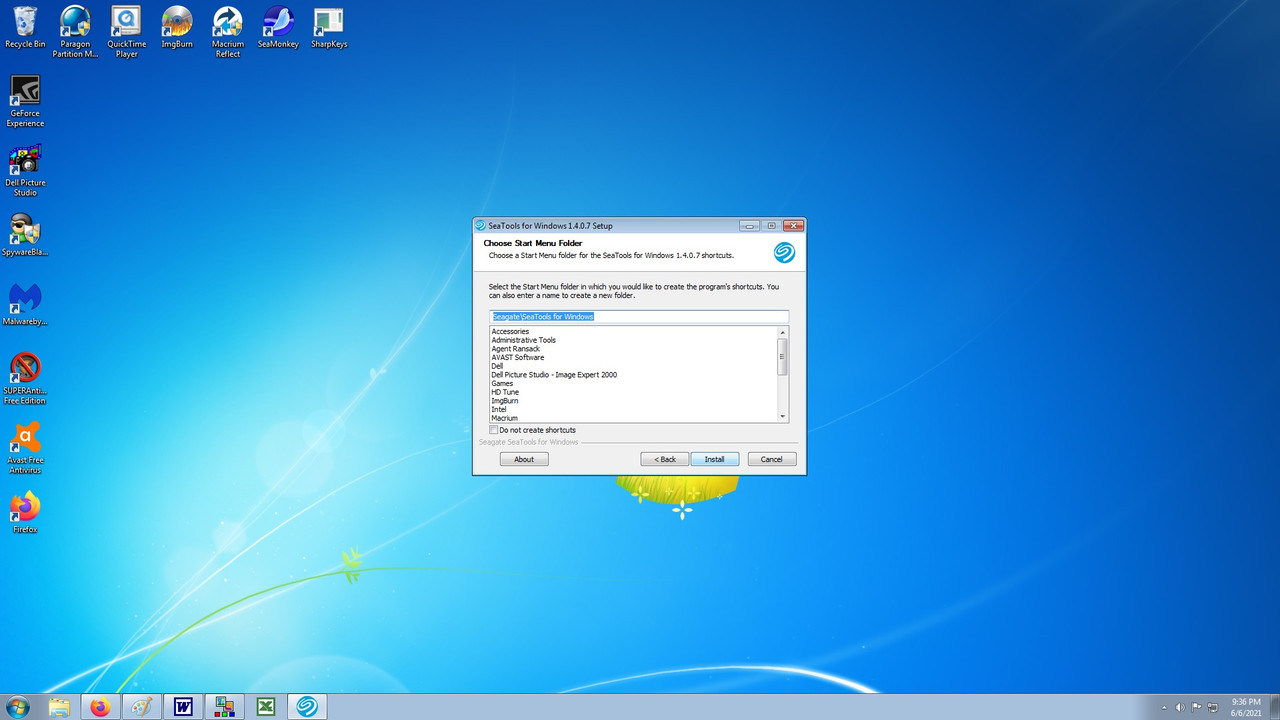This screenshot has height=720, width=1280.
Task: Open Microsoft Excel from the taskbar
Action: point(266,707)
